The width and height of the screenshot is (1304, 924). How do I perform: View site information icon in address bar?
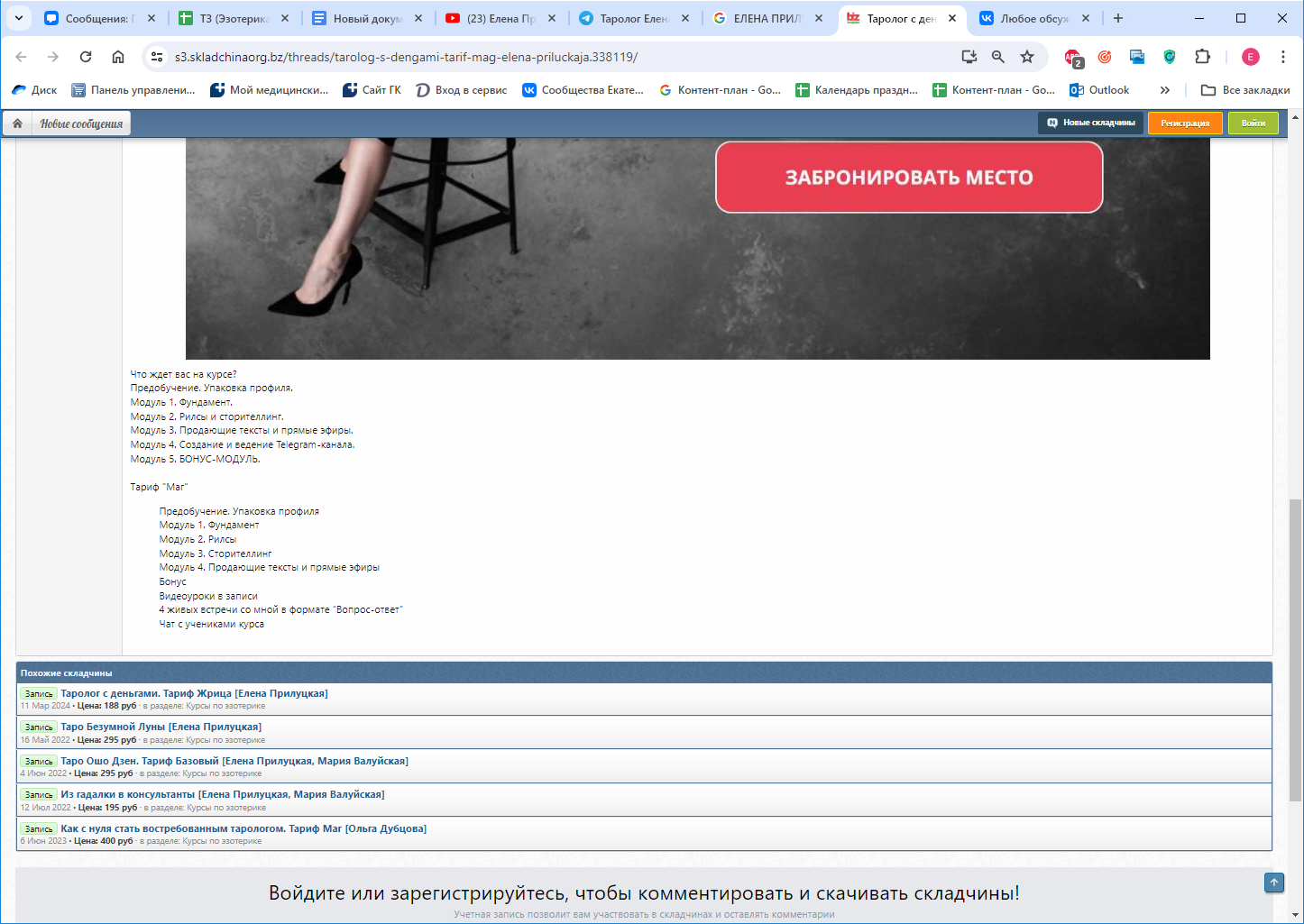(157, 57)
